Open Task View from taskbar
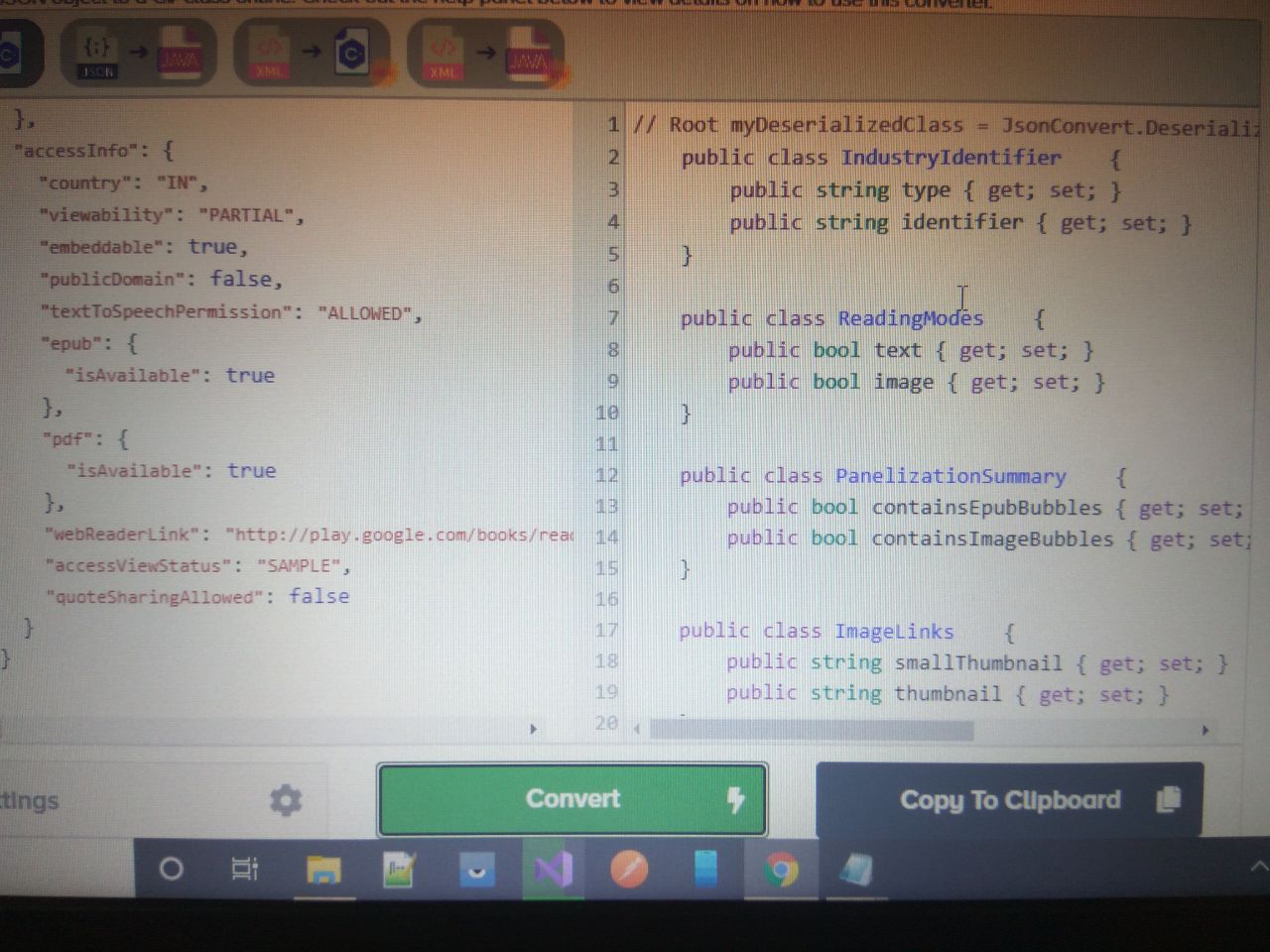The width and height of the screenshot is (1270, 952). (x=244, y=870)
